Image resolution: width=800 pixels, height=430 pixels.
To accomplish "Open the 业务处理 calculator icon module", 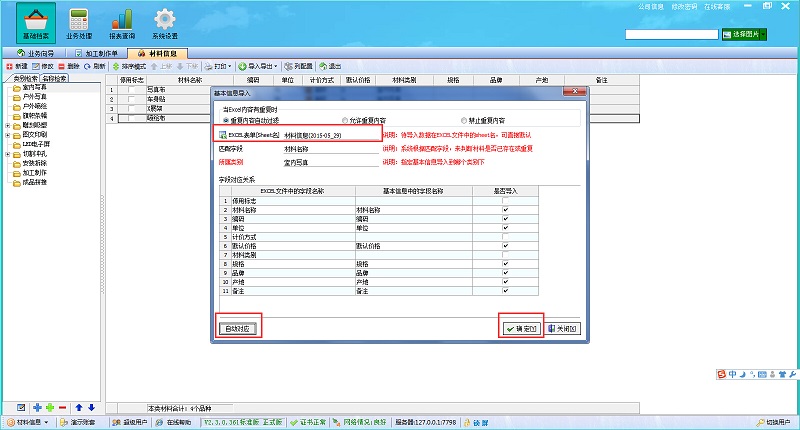I will click(79, 22).
